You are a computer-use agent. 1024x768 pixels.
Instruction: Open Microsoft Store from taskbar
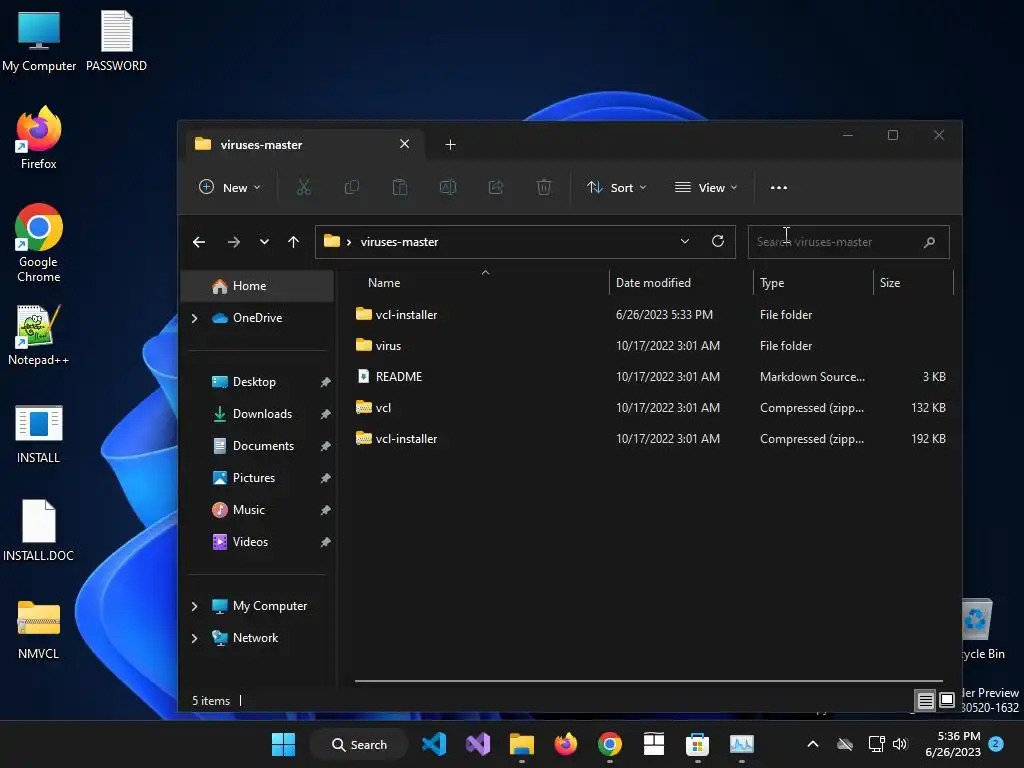click(697, 744)
